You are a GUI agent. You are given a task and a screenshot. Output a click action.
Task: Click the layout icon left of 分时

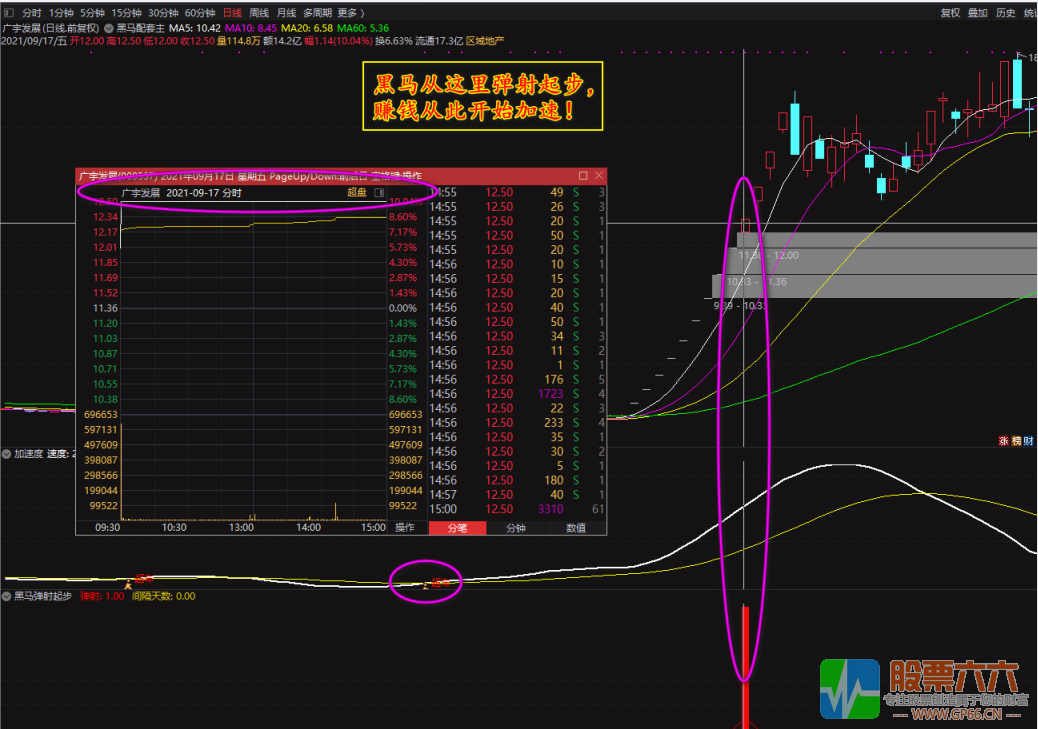(x=8, y=12)
